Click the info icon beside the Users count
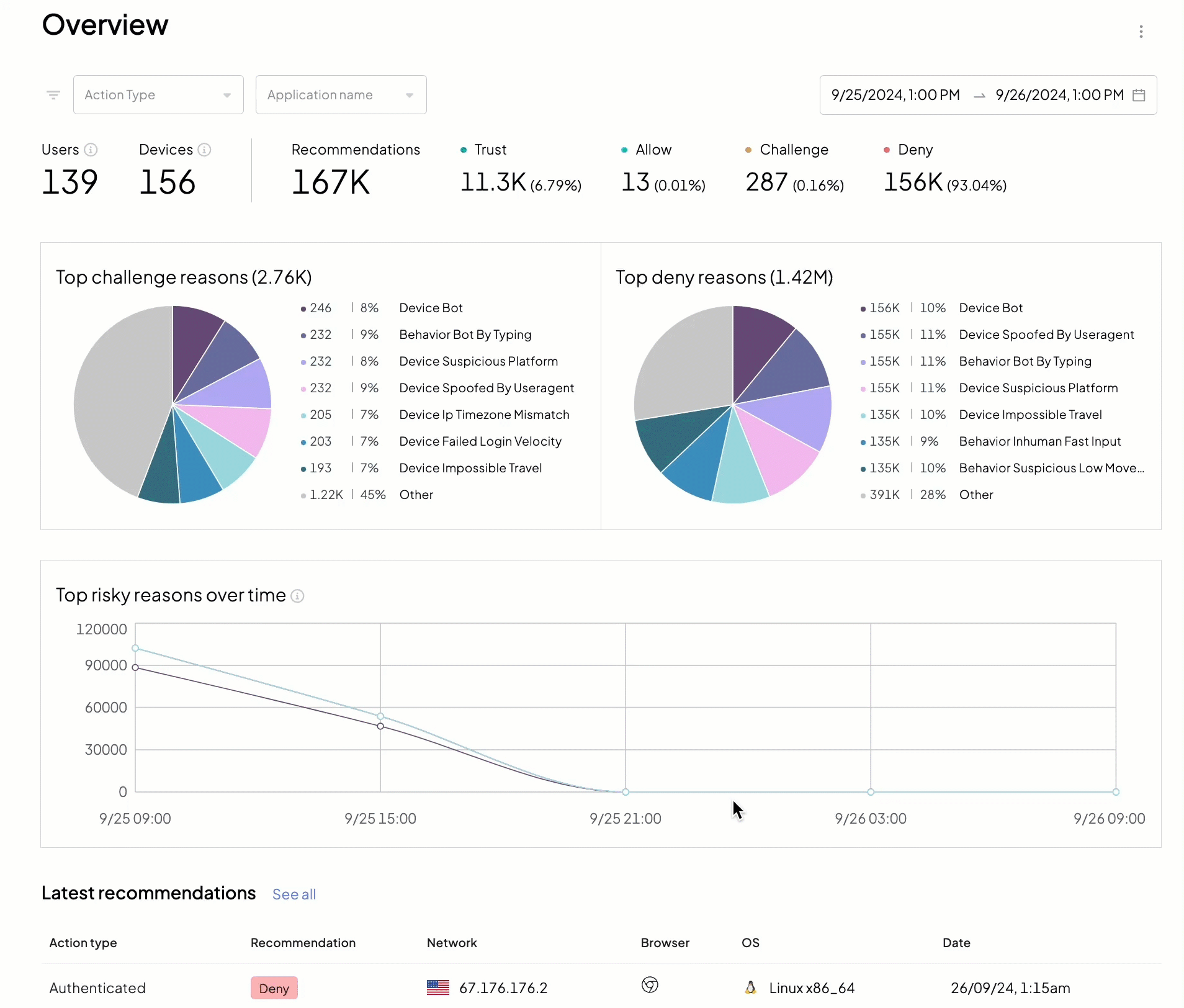1184x1008 pixels. [x=91, y=150]
